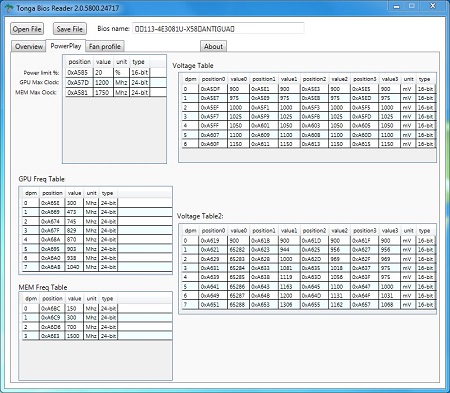Viewport: 450px width, 393px height.
Task: Select MEM Freq value 1500
Action: (74, 336)
